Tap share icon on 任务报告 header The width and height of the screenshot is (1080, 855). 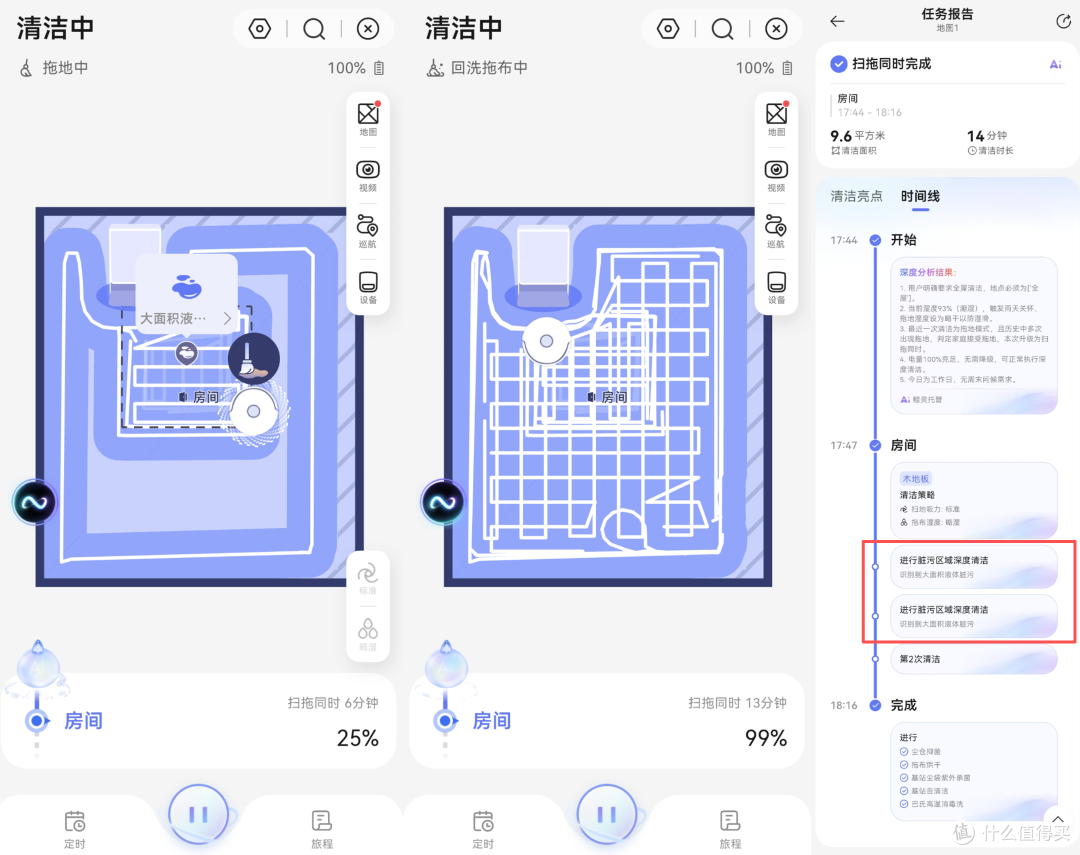coord(1063,21)
